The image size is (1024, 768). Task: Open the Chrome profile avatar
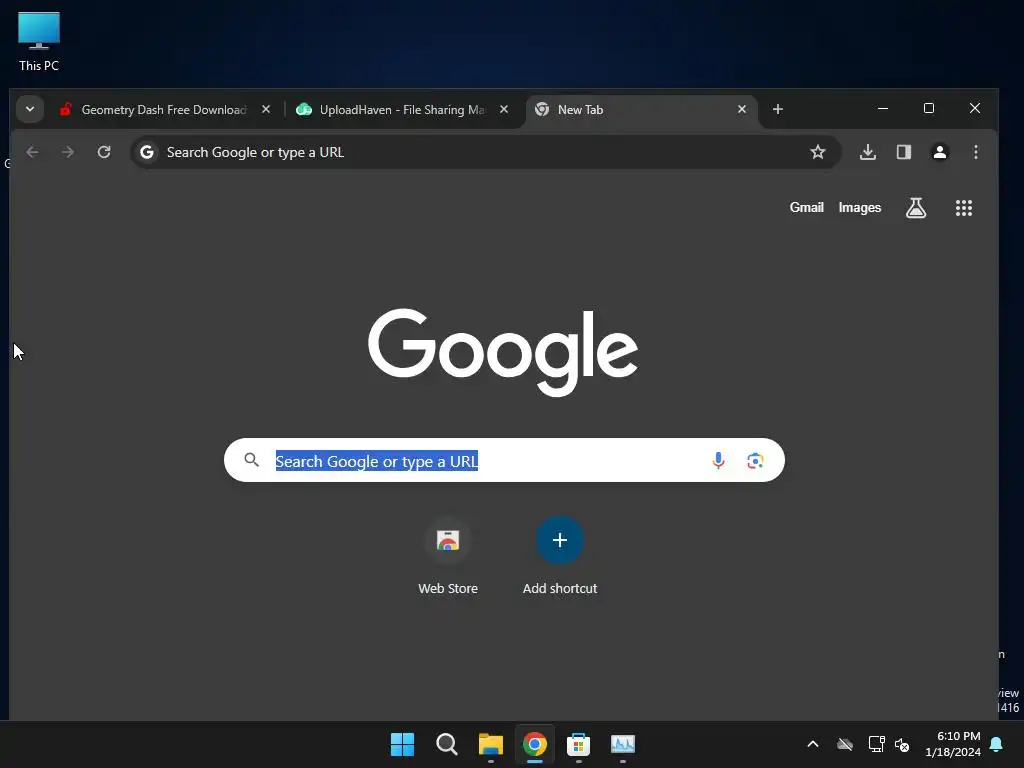click(939, 152)
